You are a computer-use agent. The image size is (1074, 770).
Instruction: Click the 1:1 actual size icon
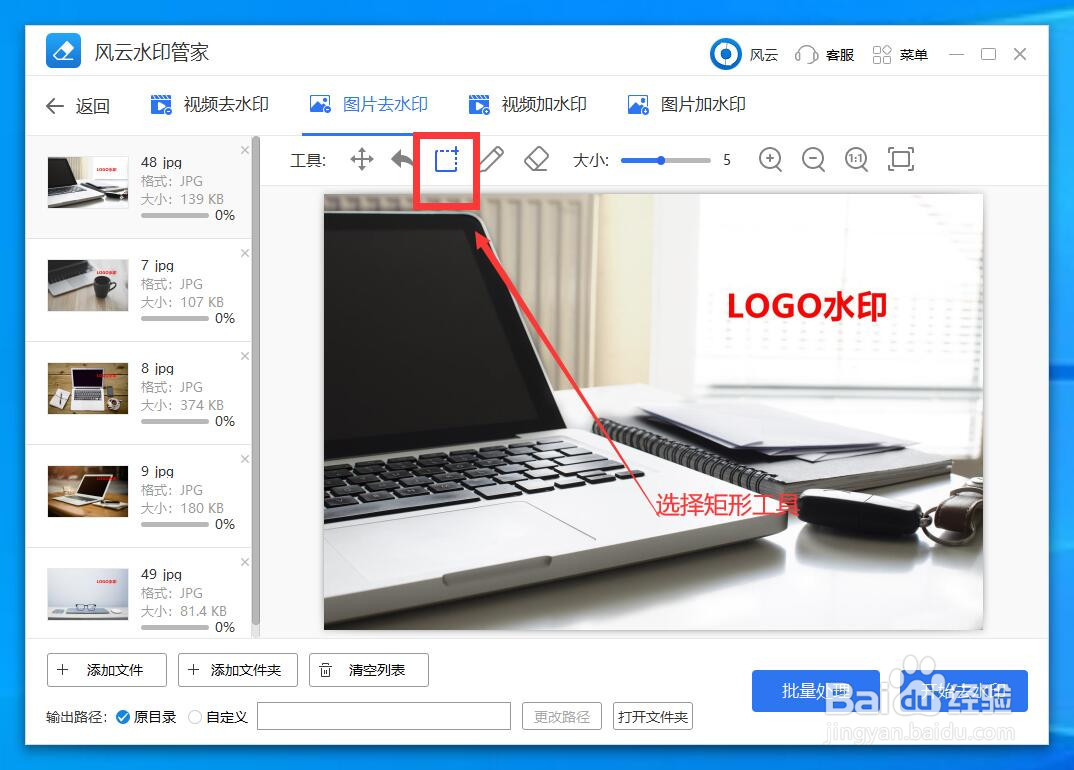pos(856,159)
